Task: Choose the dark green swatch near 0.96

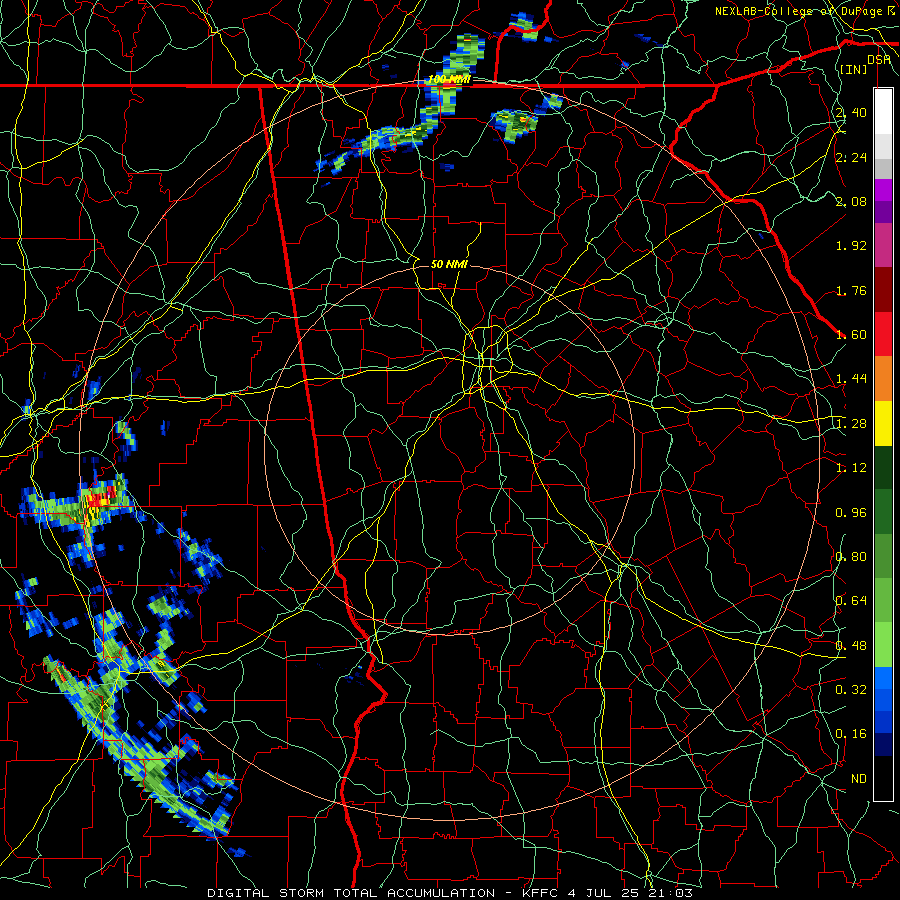Action: [x=883, y=512]
